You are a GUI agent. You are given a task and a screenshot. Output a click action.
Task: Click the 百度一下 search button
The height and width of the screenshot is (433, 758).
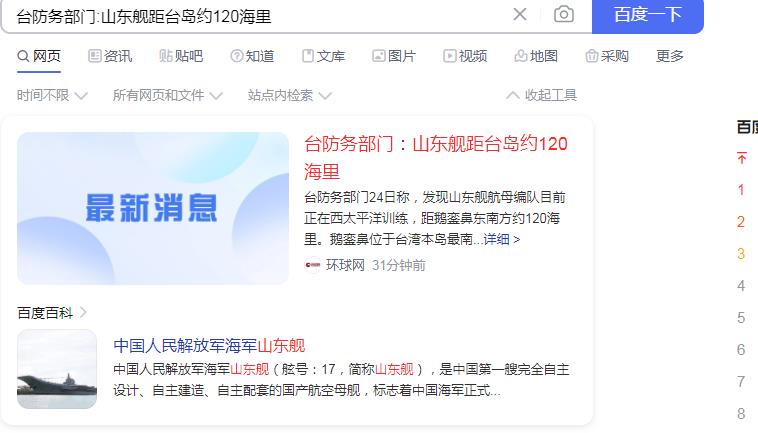tap(648, 15)
